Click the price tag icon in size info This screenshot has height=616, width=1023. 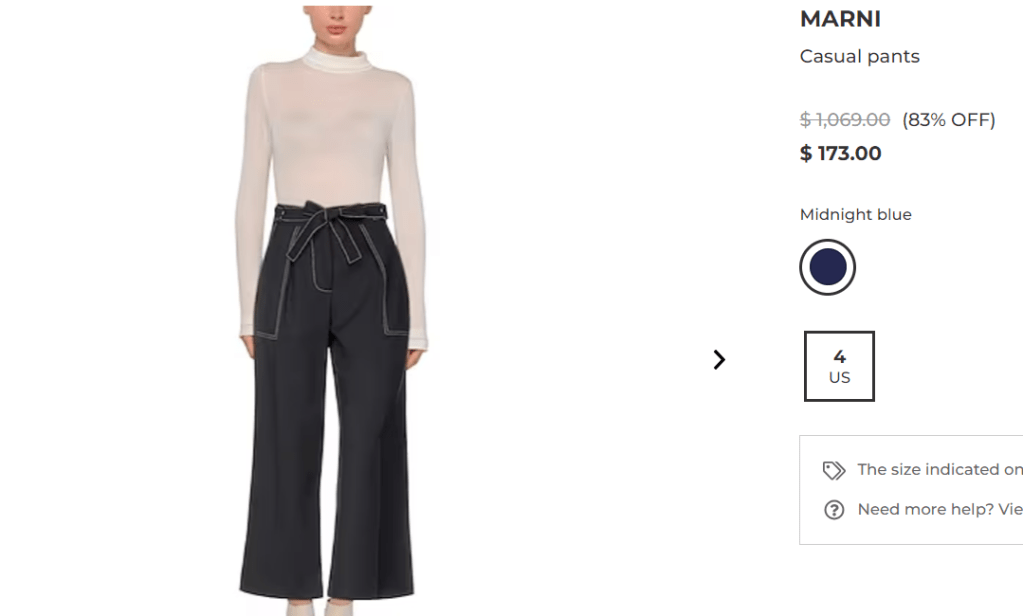pos(834,470)
